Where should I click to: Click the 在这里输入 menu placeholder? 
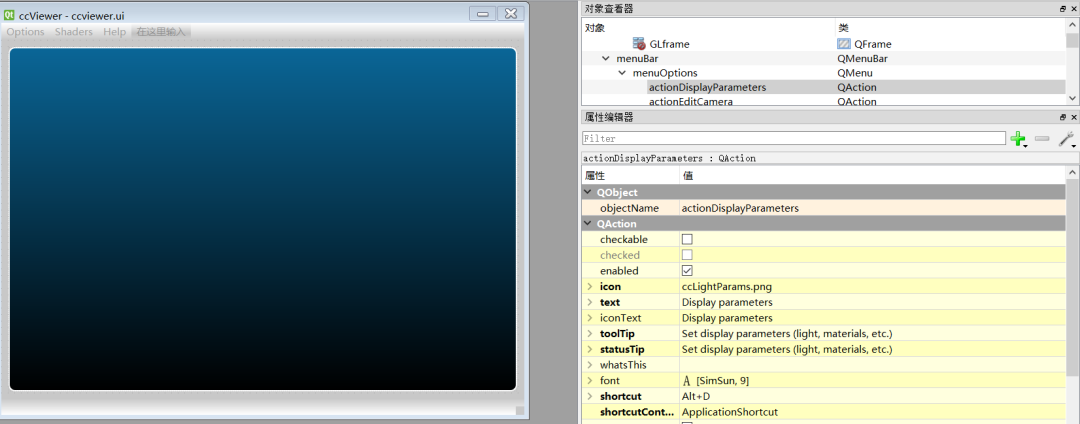pos(161,32)
